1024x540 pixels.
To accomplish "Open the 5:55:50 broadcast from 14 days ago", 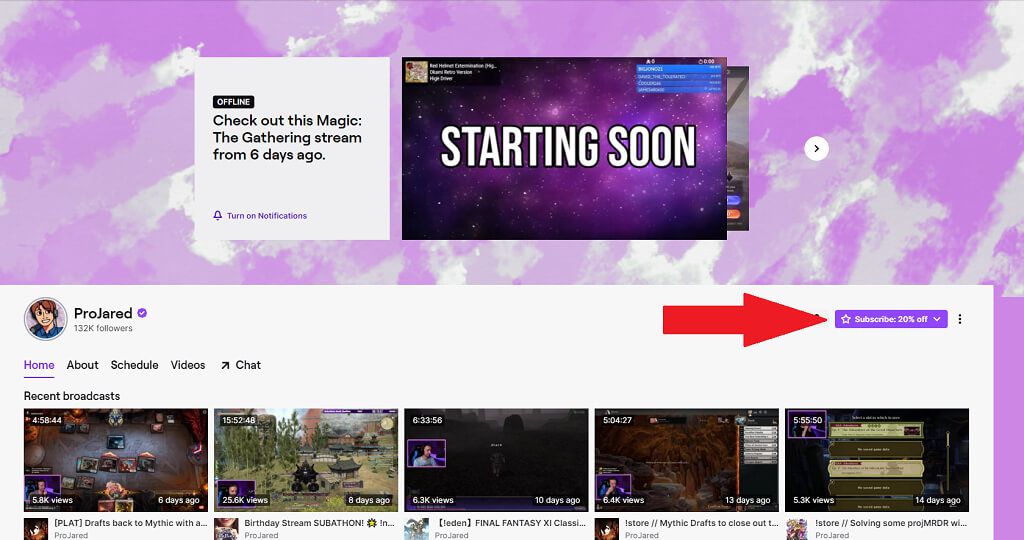I will 877,460.
